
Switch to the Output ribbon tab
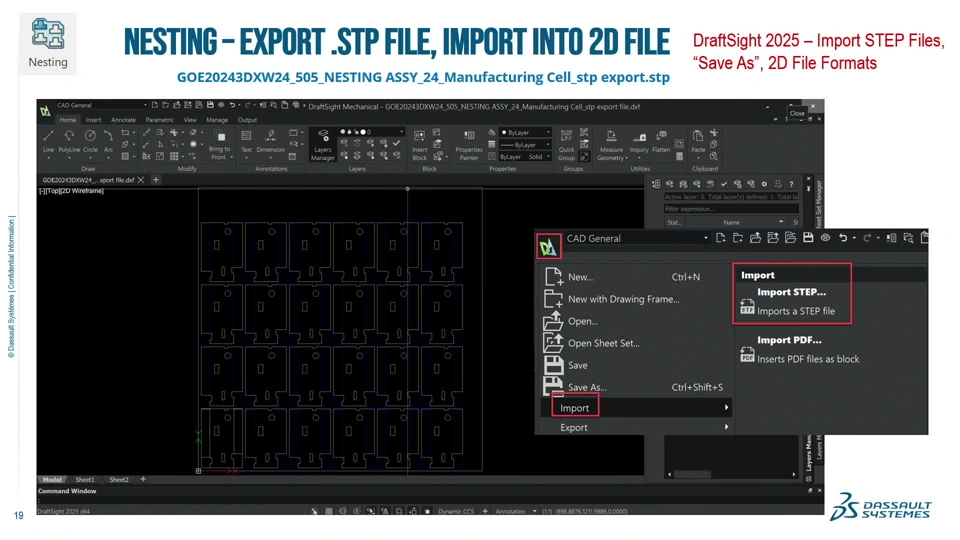tap(247, 120)
